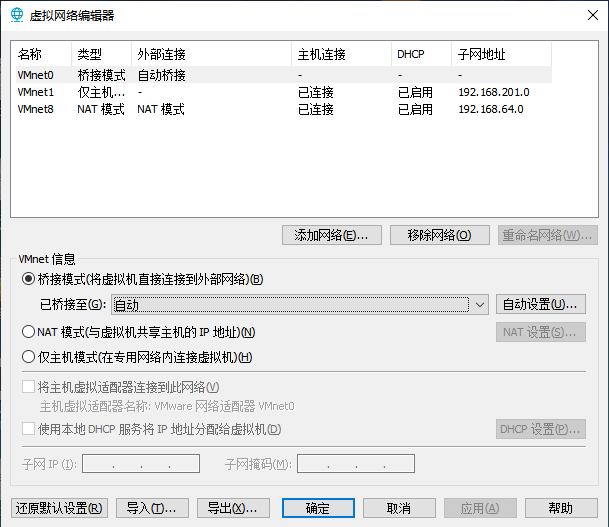Image resolution: width=609 pixels, height=527 pixels.
Task: Toggle 使用本地 DHCP 服务 checkbox
Action: pyautogui.click(x=28, y=429)
